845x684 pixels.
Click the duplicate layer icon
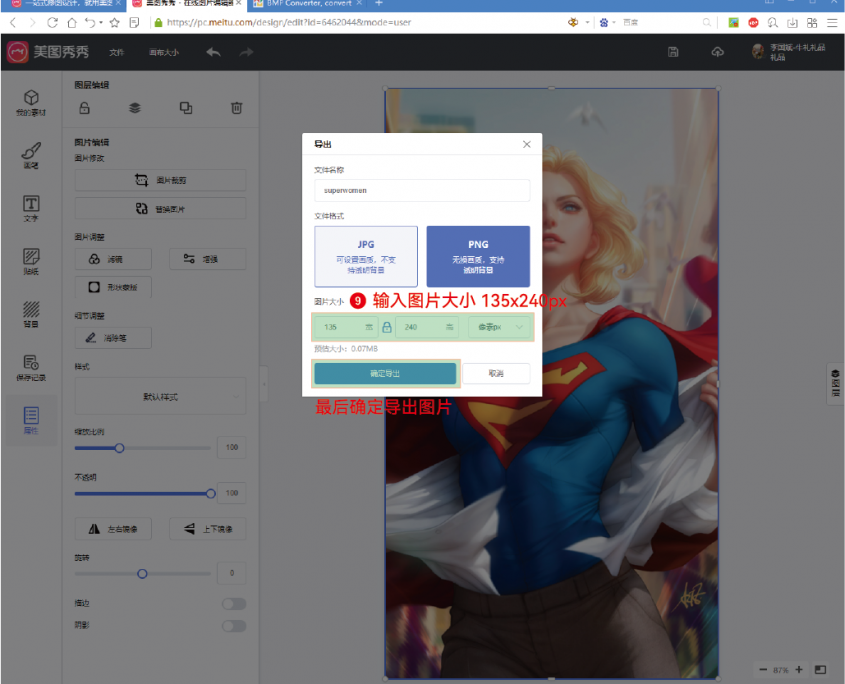pos(186,108)
